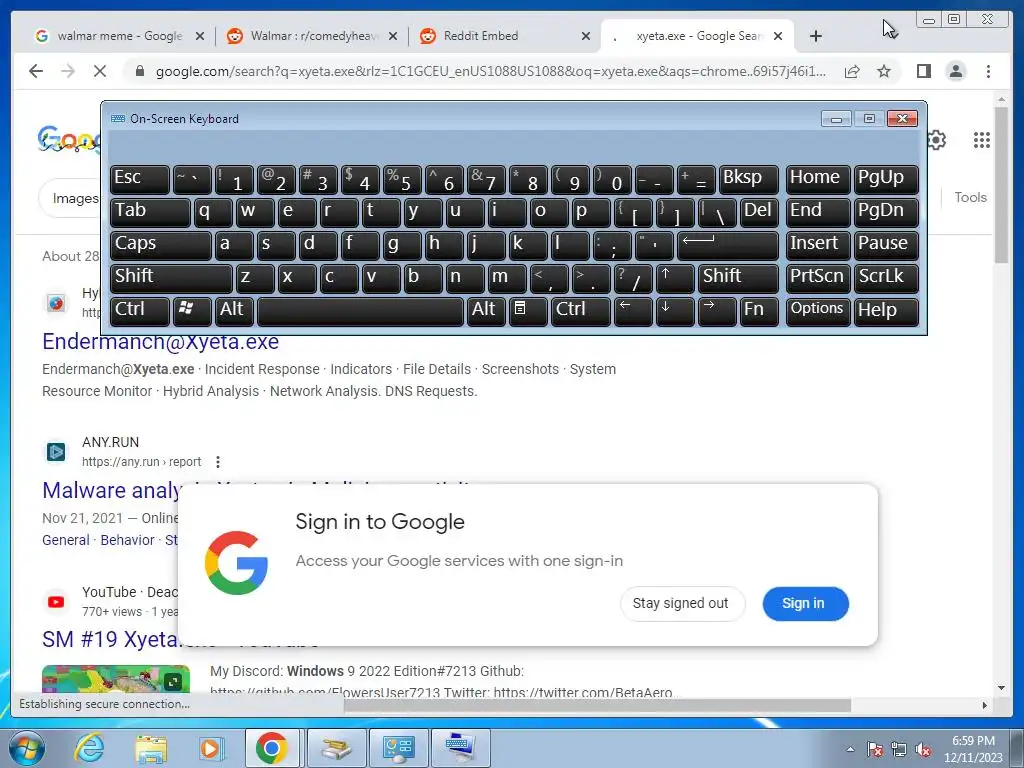The image size is (1024, 768).
Task: Open a new tab with plus button
Action: coord(816,36)
